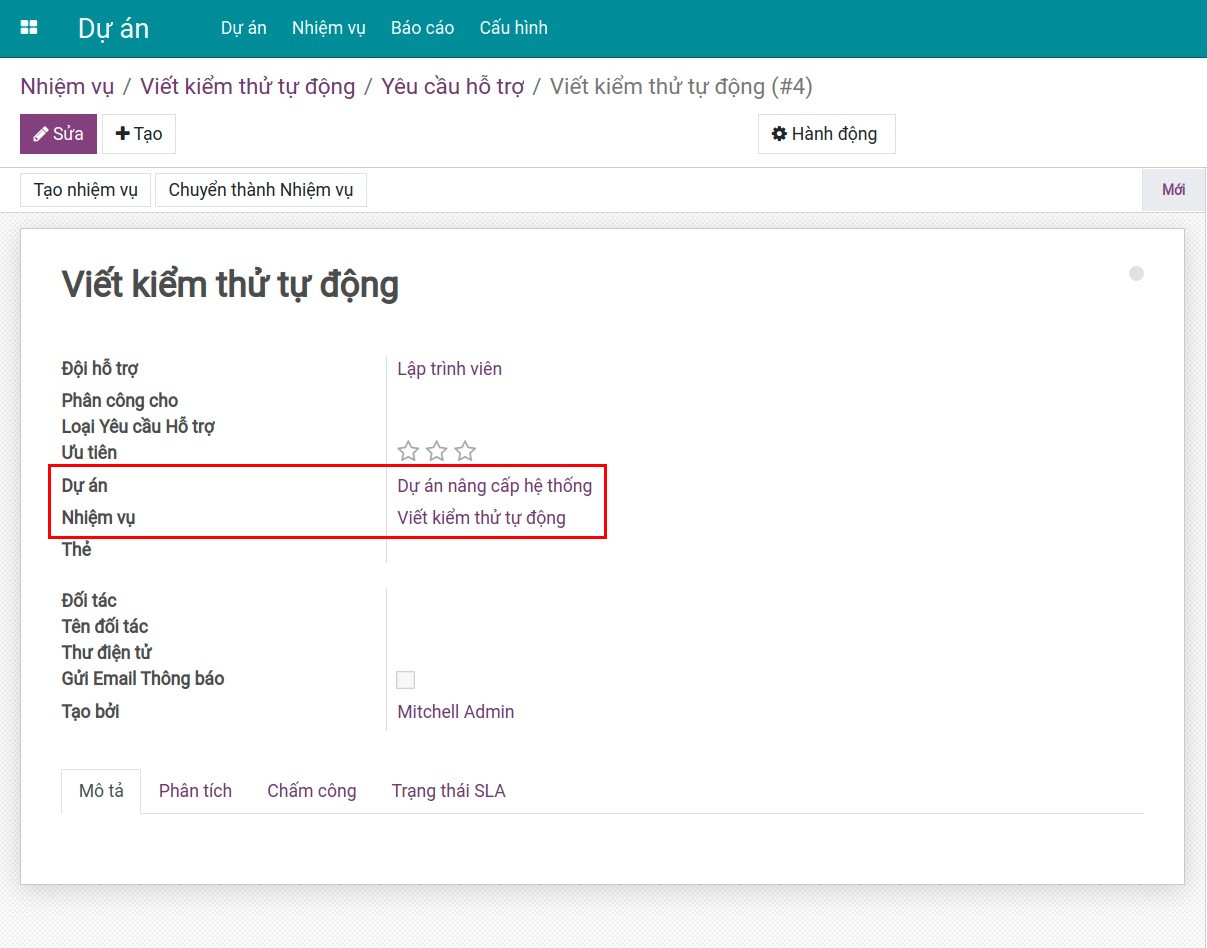Open the apps grid menu icon

(x=29, y=28)
